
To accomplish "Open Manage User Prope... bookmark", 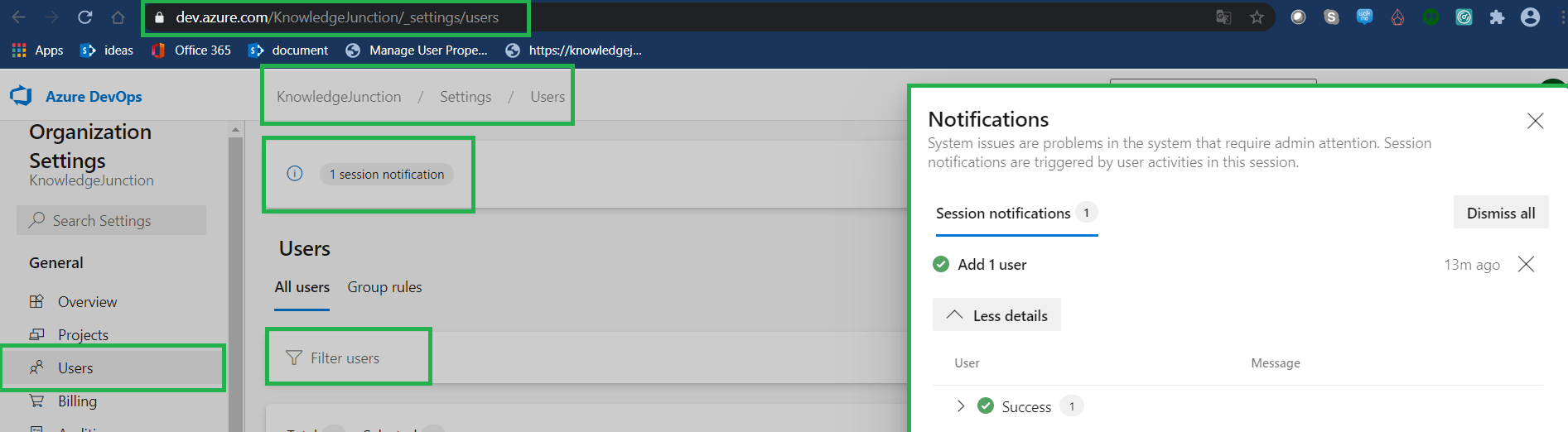I will (417, 50).
